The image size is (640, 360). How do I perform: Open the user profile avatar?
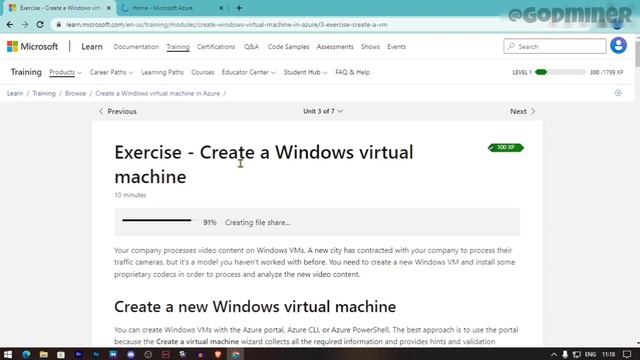[x=618, y=45]
